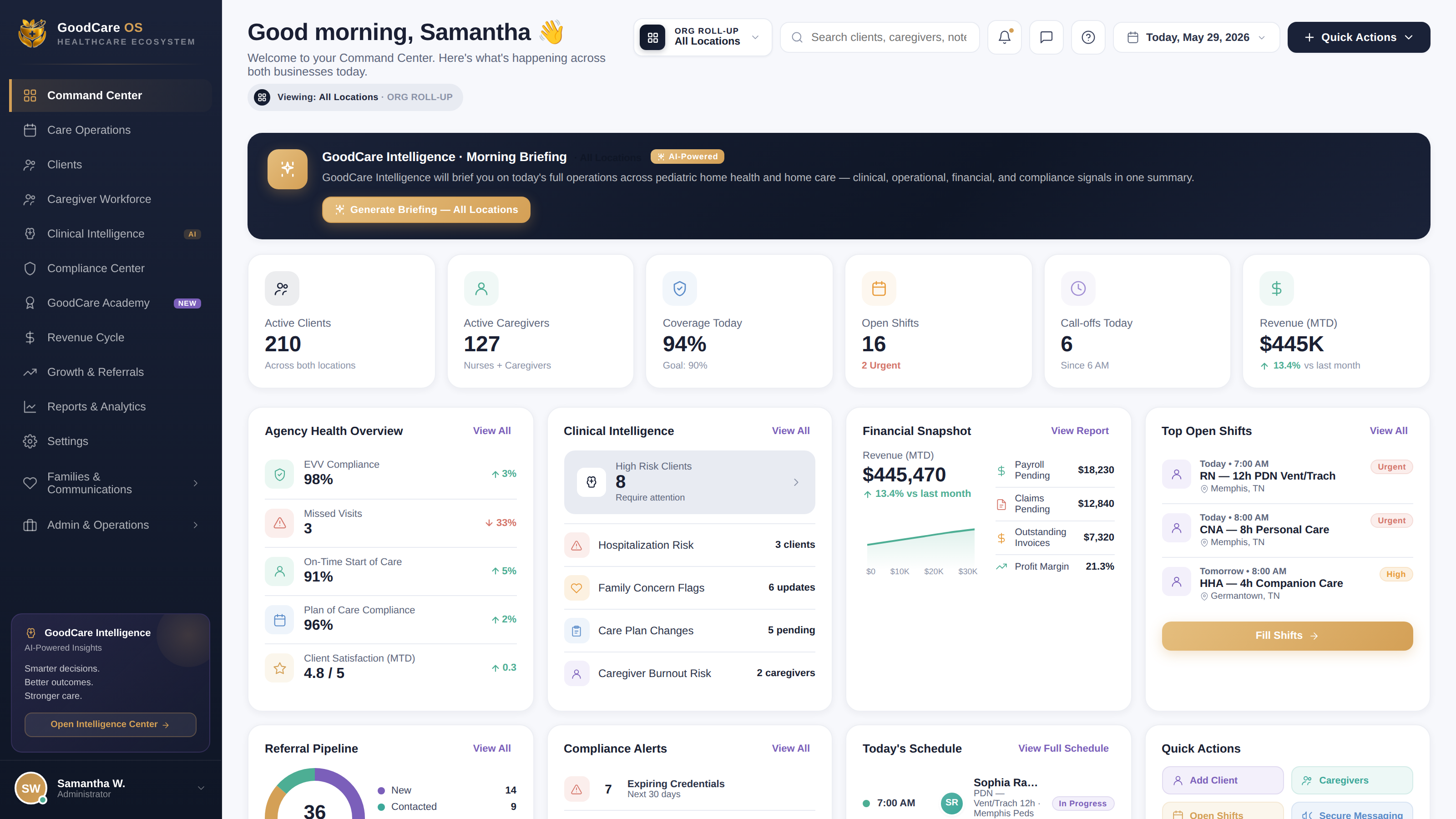Click the Fill Shifts button

[x=1287, y=636]
